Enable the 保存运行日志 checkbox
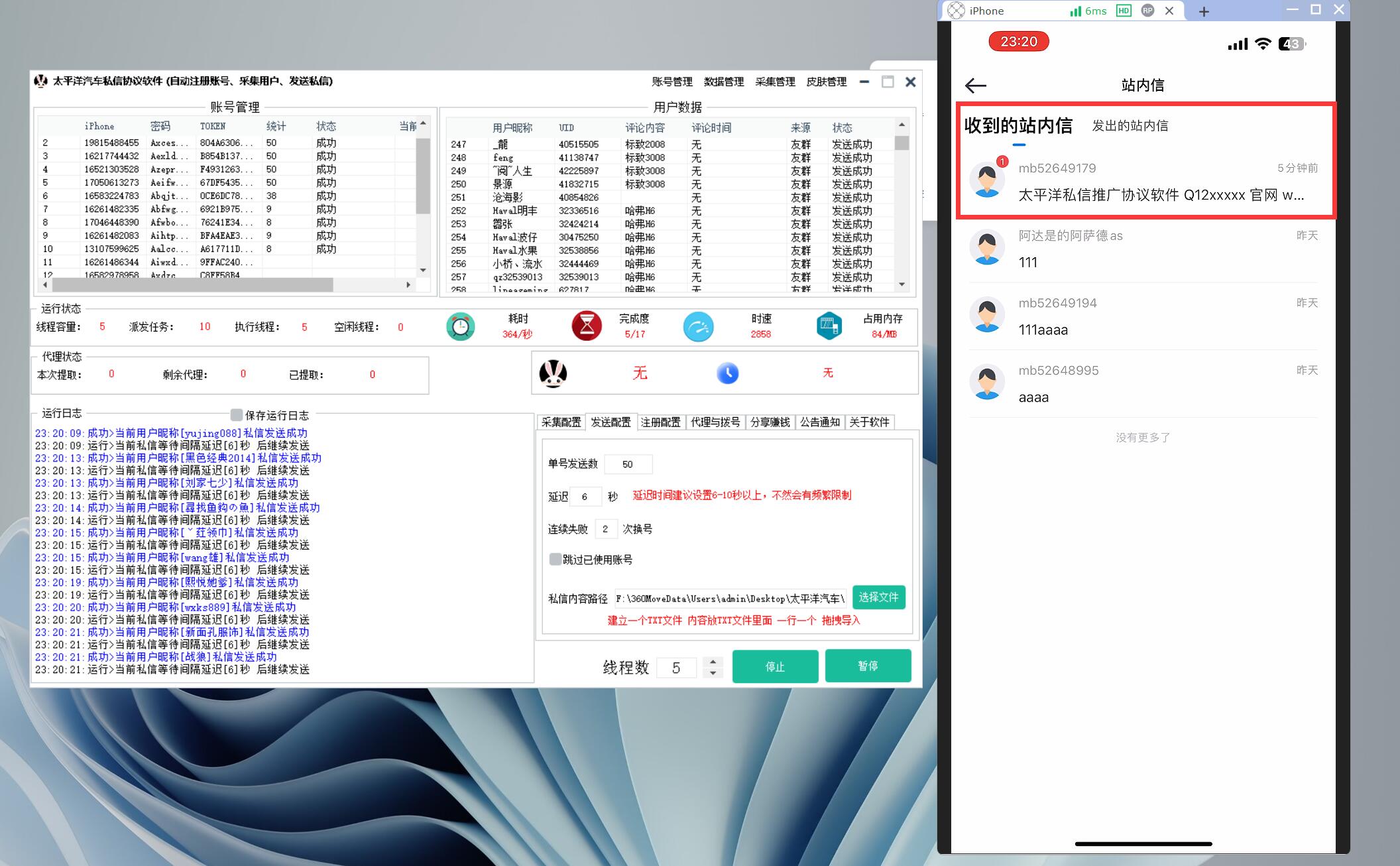The height and width of the screenshot is (866, 1400). coord(237,415)
